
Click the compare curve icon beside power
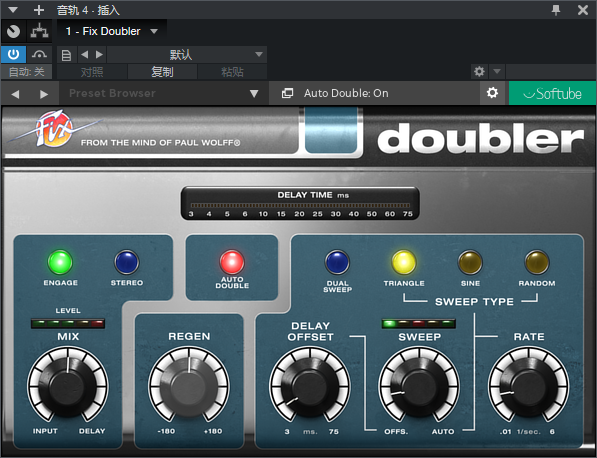(x=39, y=54)
